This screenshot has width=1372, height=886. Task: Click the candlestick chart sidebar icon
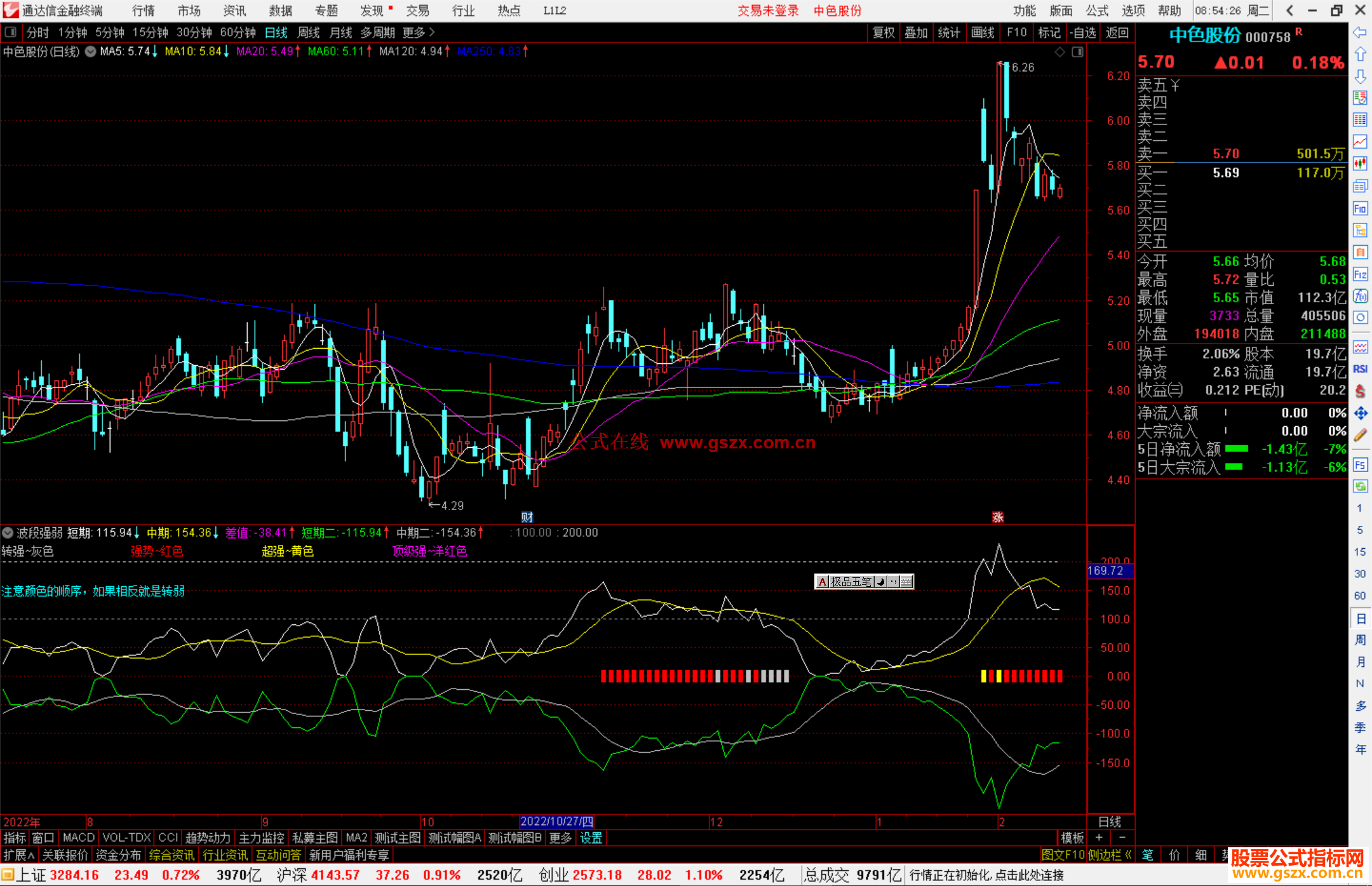1360,164
